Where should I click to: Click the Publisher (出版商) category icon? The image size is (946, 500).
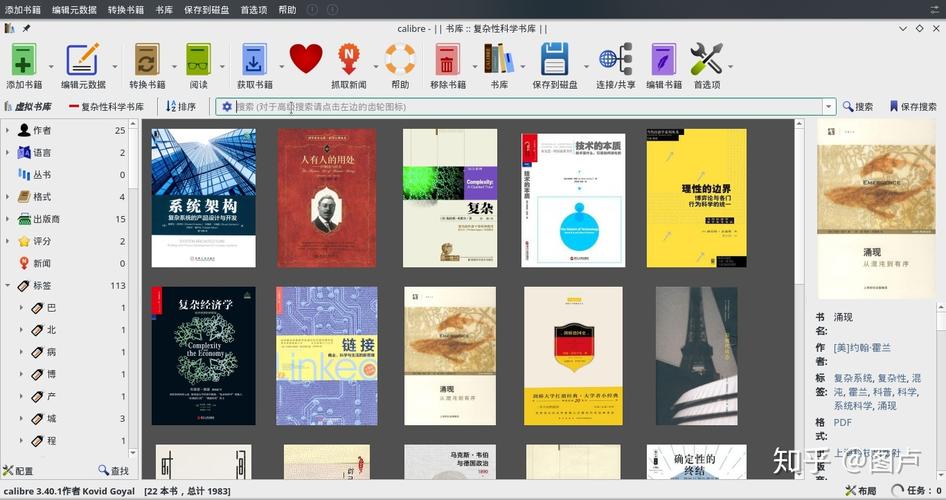point(24,219)
